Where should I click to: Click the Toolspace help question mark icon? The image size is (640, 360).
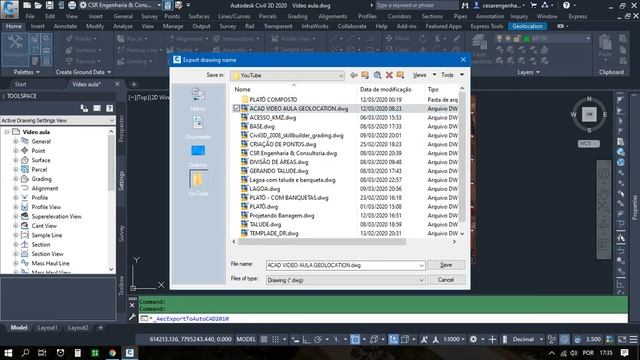(x=109, y=108)
